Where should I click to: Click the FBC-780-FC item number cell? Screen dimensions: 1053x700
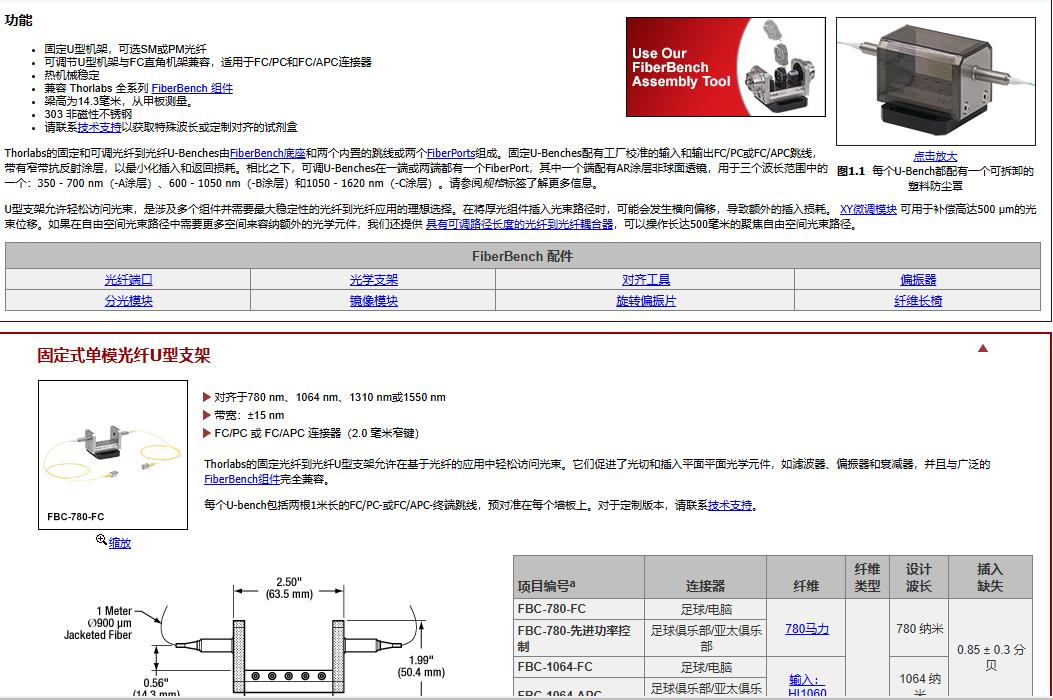579,609
